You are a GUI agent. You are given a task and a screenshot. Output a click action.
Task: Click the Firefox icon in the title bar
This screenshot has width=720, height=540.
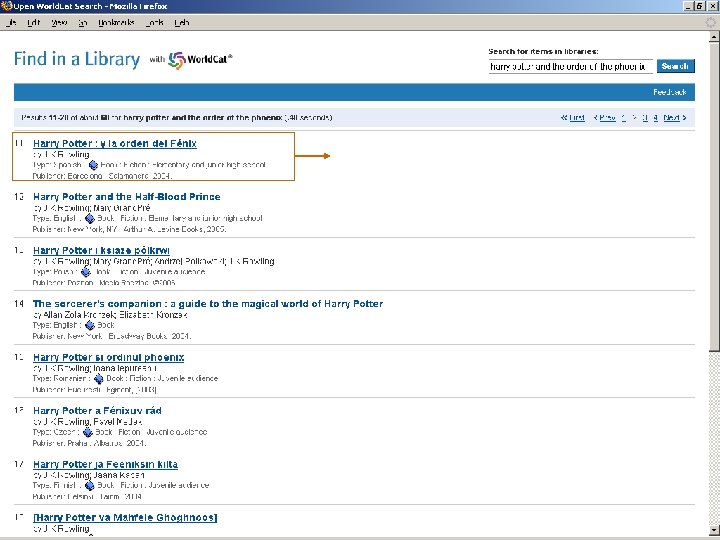pos(6,6)
